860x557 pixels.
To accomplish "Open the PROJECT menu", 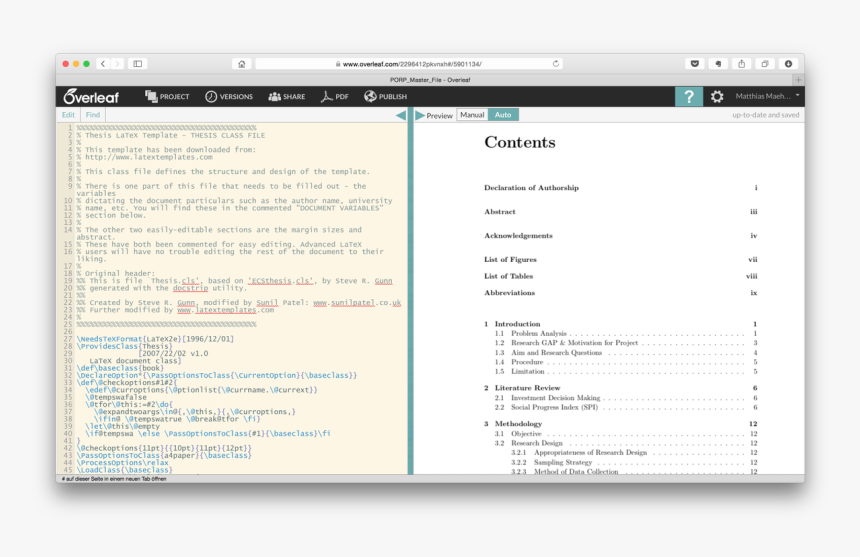I will 167,96.
